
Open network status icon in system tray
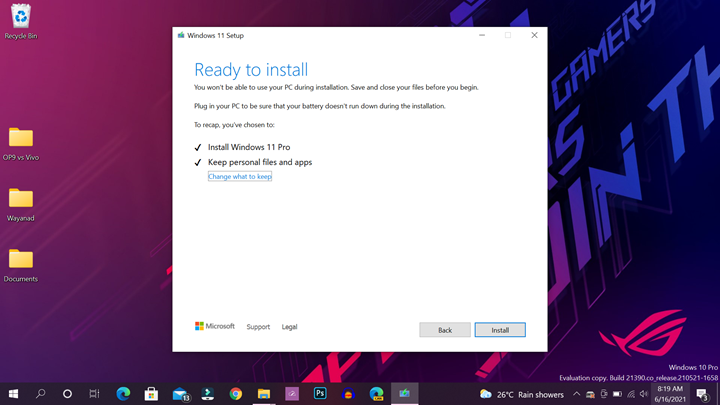[x=631, y=394]
